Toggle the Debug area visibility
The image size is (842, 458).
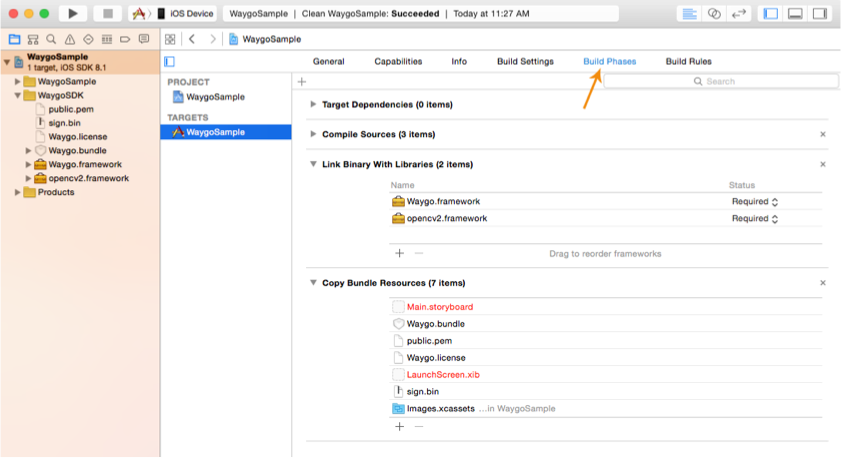click(795, 14)
